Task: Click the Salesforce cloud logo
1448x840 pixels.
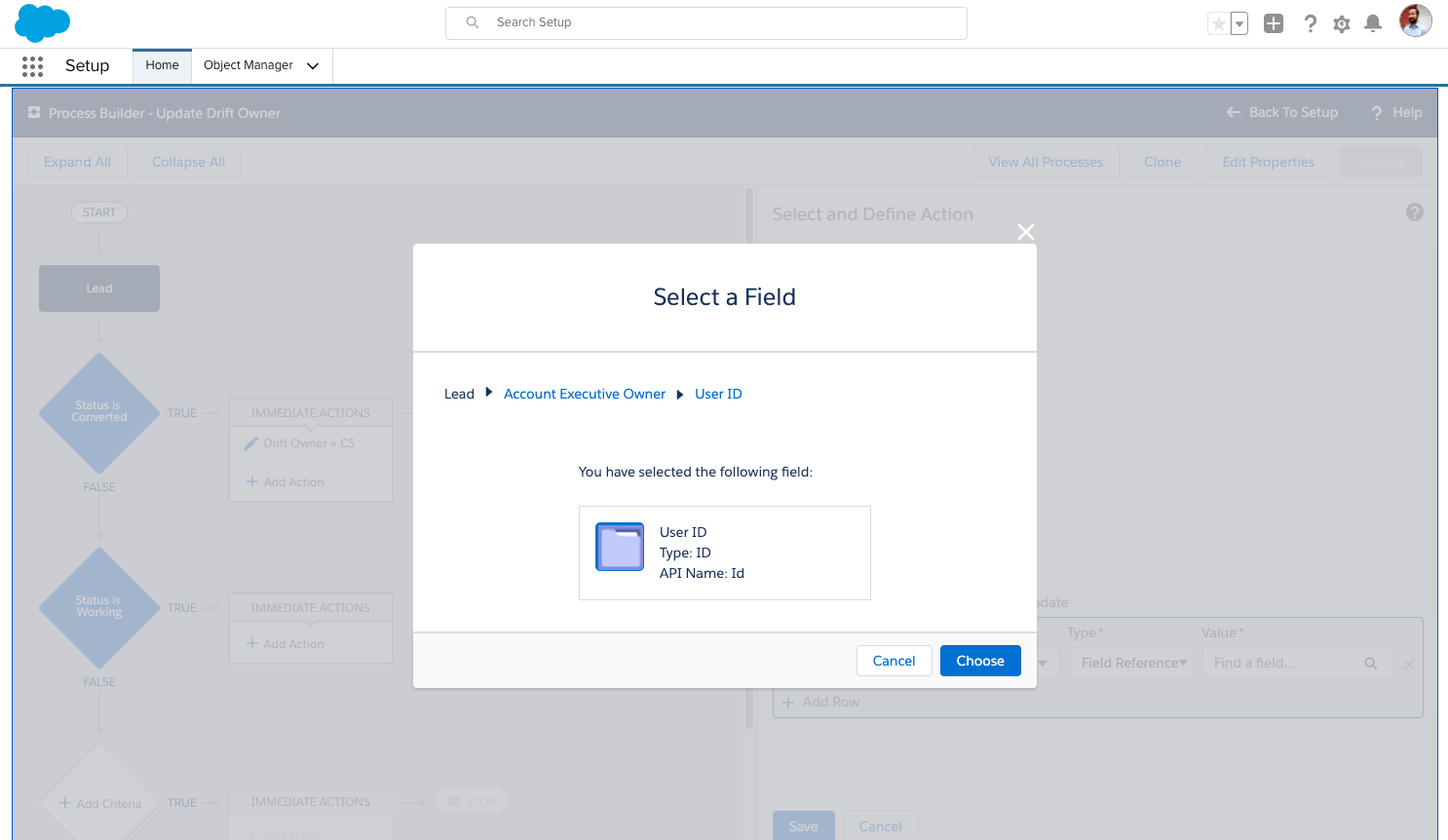Action: (x=43, y=22)
